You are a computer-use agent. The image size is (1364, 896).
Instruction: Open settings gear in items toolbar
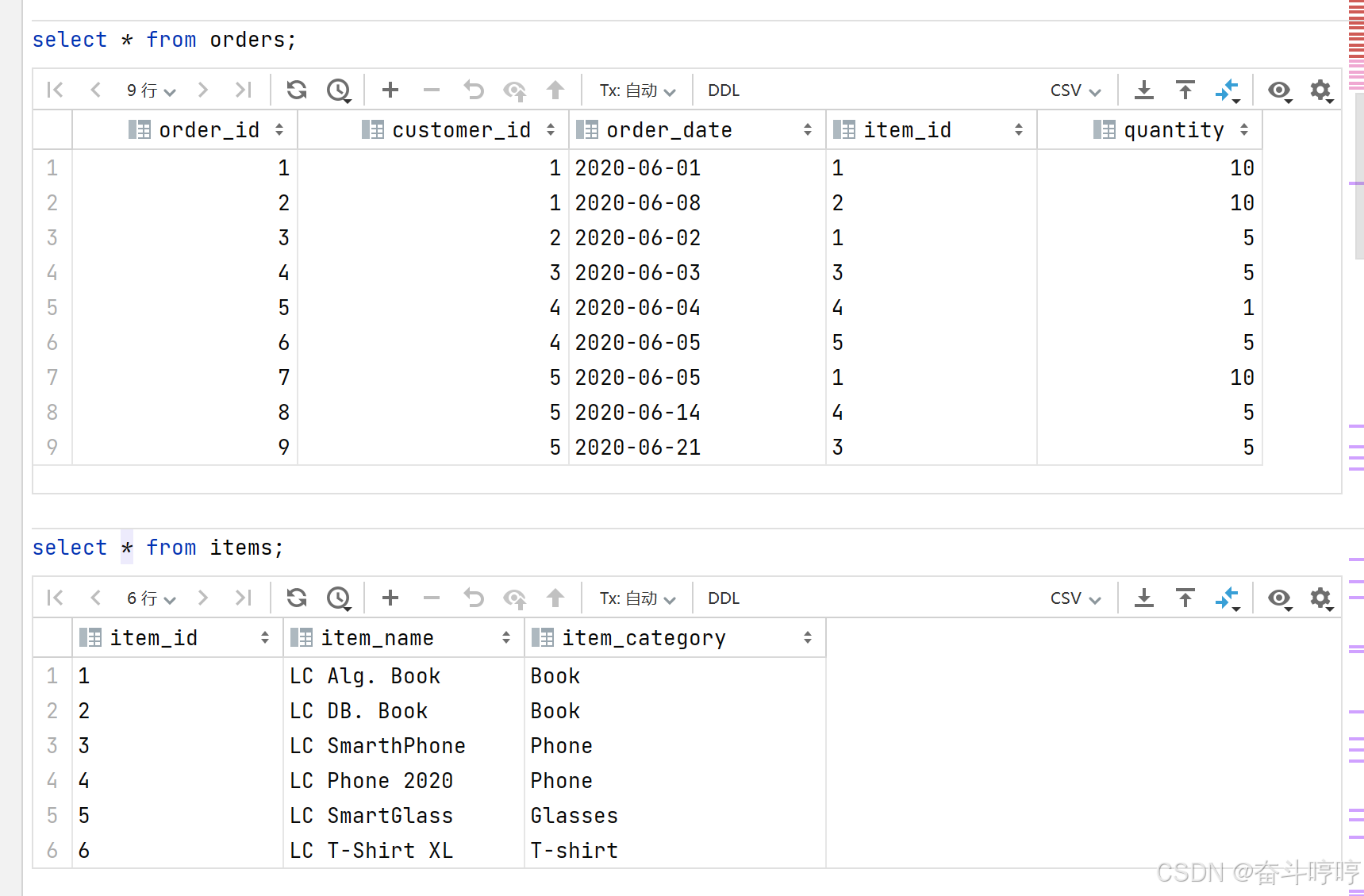pos(1321,598)
